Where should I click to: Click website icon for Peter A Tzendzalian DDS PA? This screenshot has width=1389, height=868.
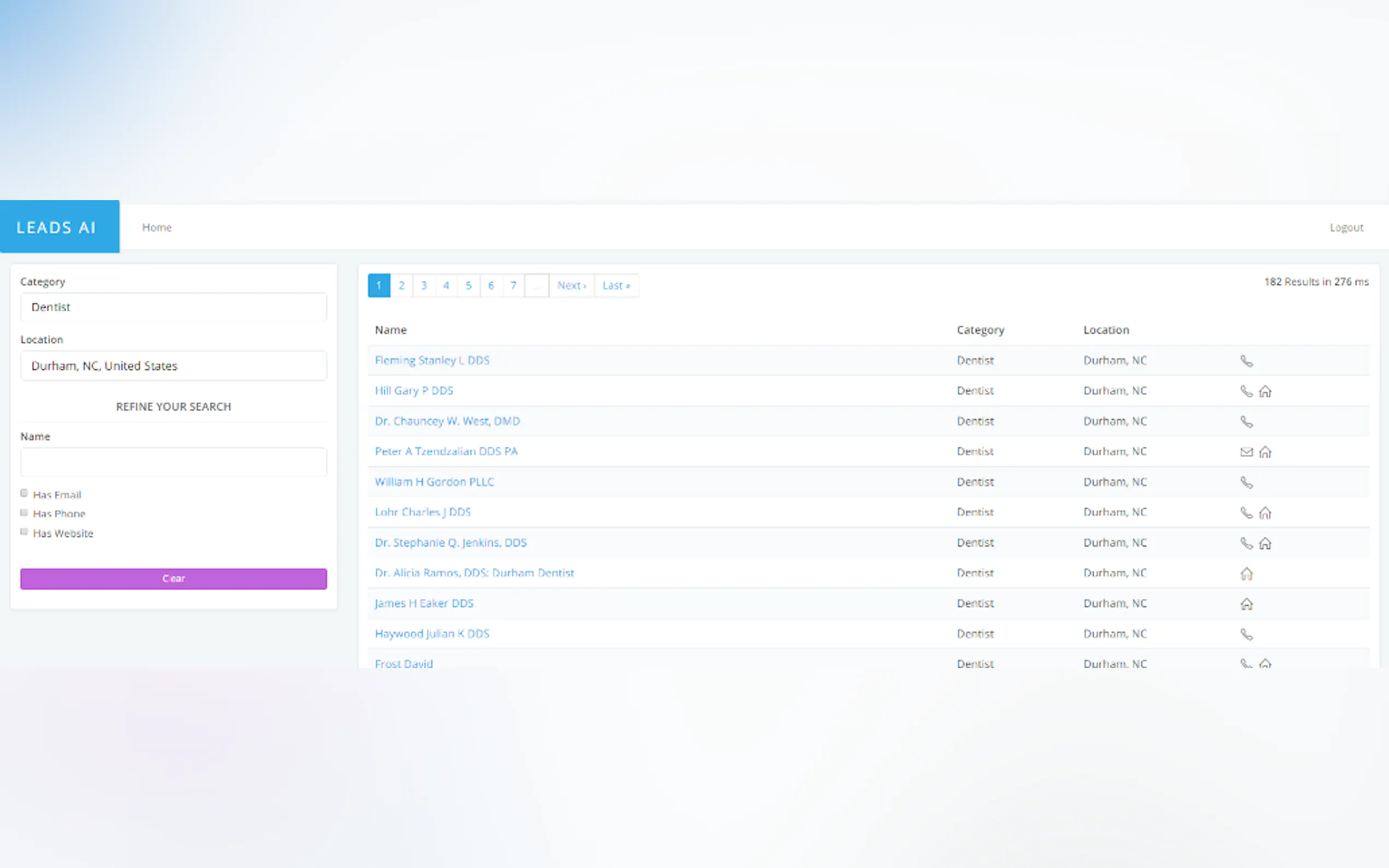pyautogui.click(x=1265, y=452)
